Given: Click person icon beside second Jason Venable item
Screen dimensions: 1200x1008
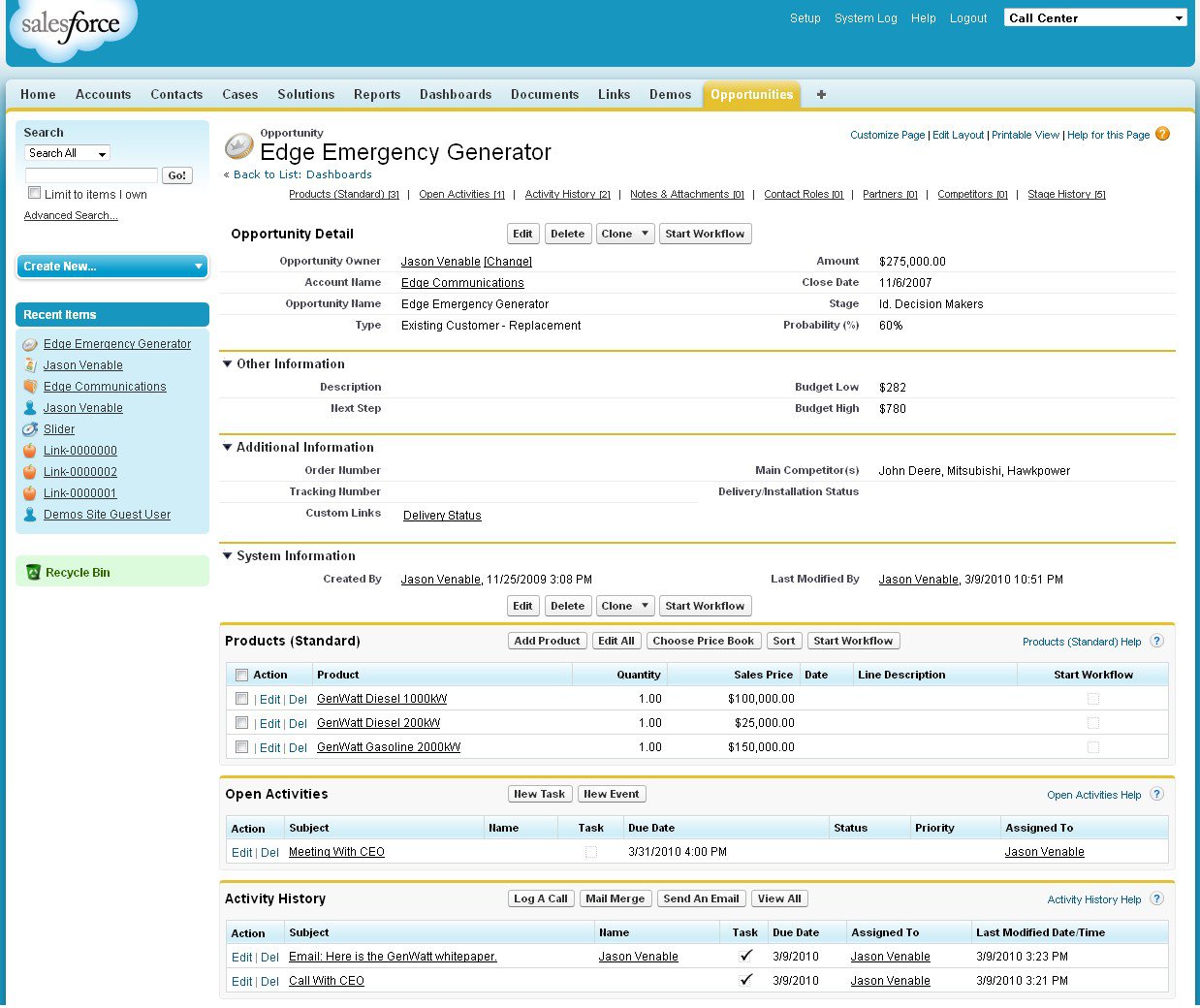Looking at the screenshot, I should click(30, 408).
